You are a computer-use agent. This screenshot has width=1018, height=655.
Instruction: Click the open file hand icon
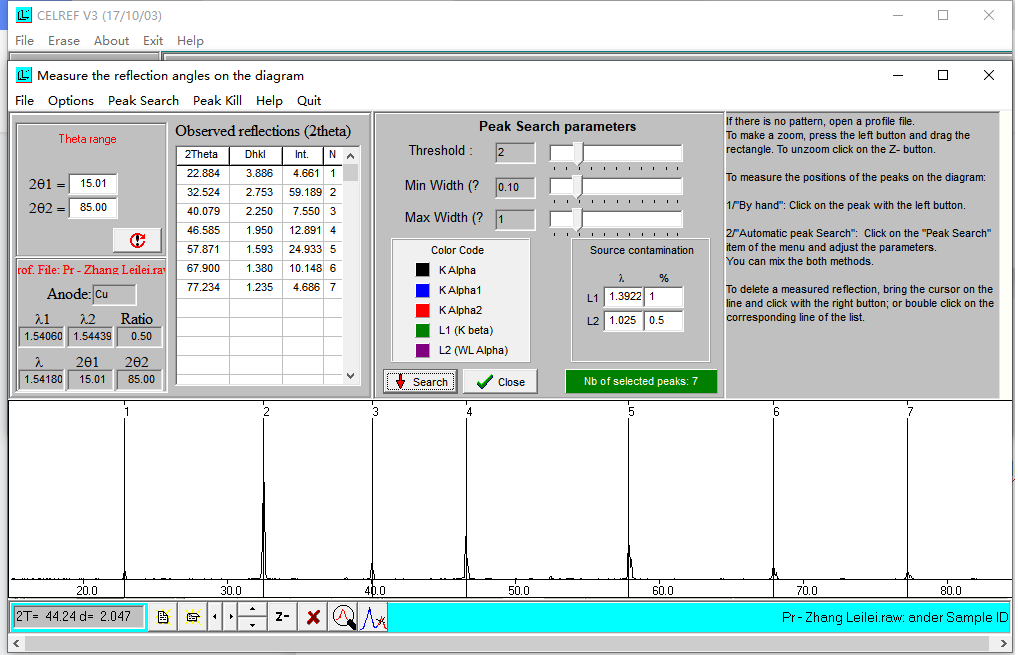pos(192,617)
